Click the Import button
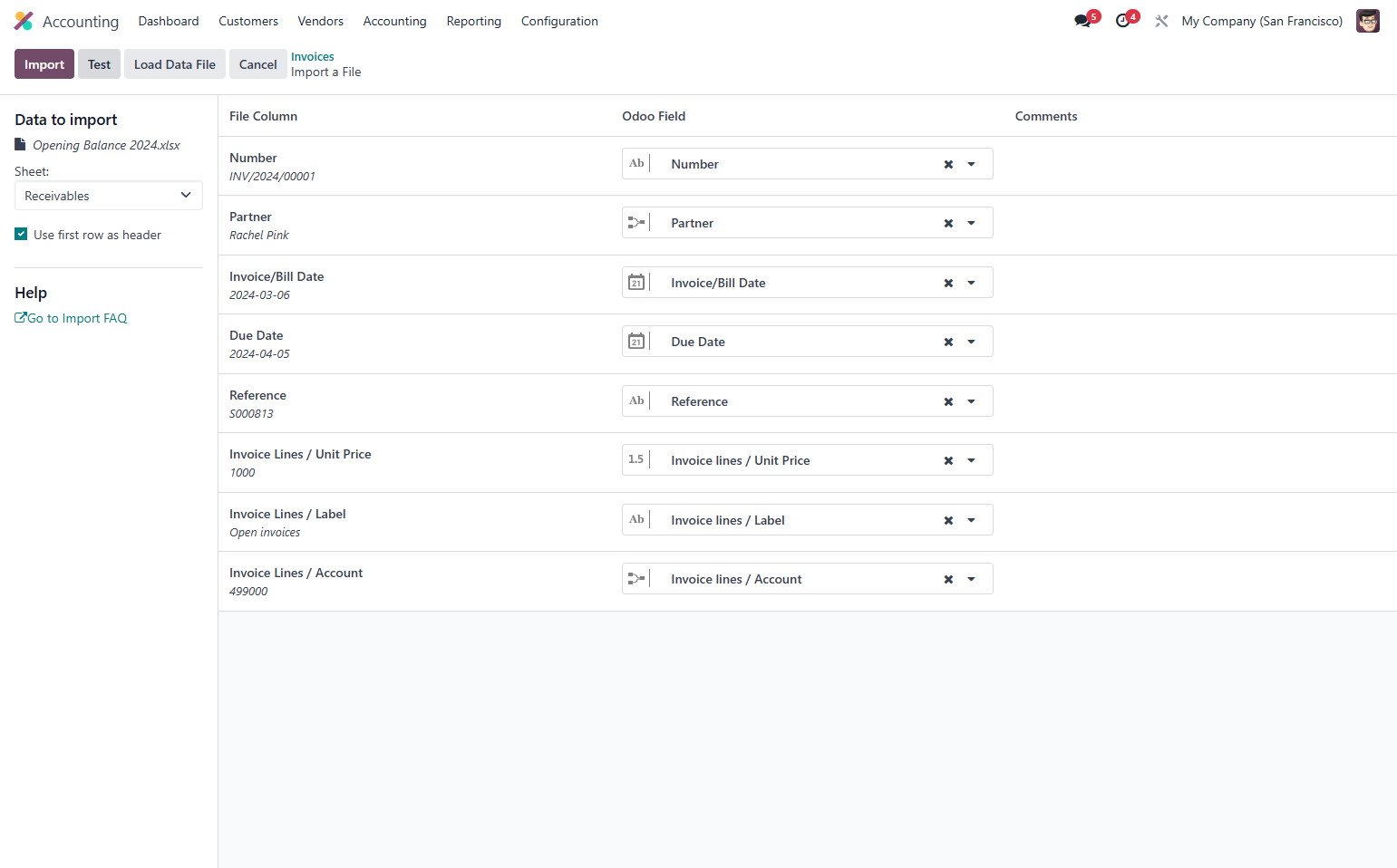This screenshot has width=1397, height=868. coord(44,64)
